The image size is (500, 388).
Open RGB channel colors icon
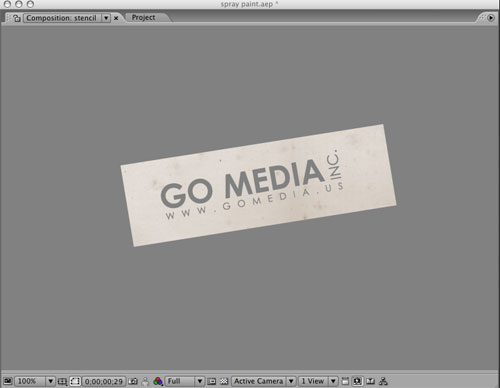pos(158,381)
